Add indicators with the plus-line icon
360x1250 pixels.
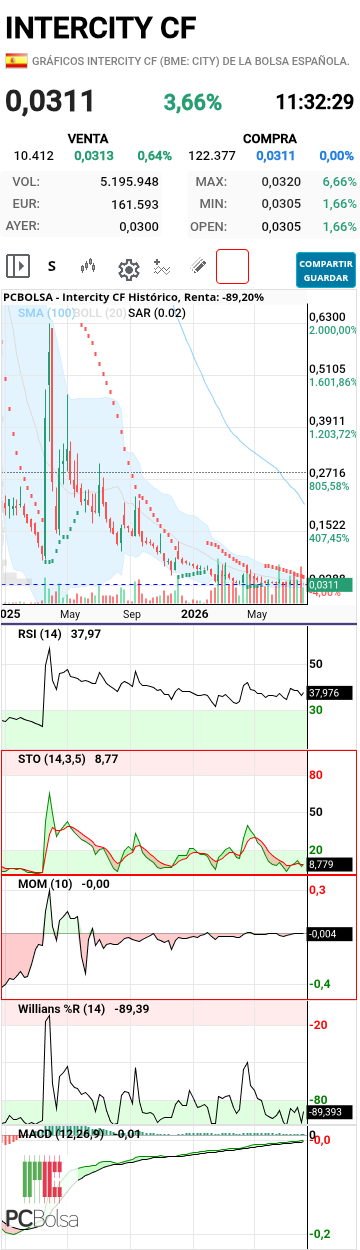[162, 267]
